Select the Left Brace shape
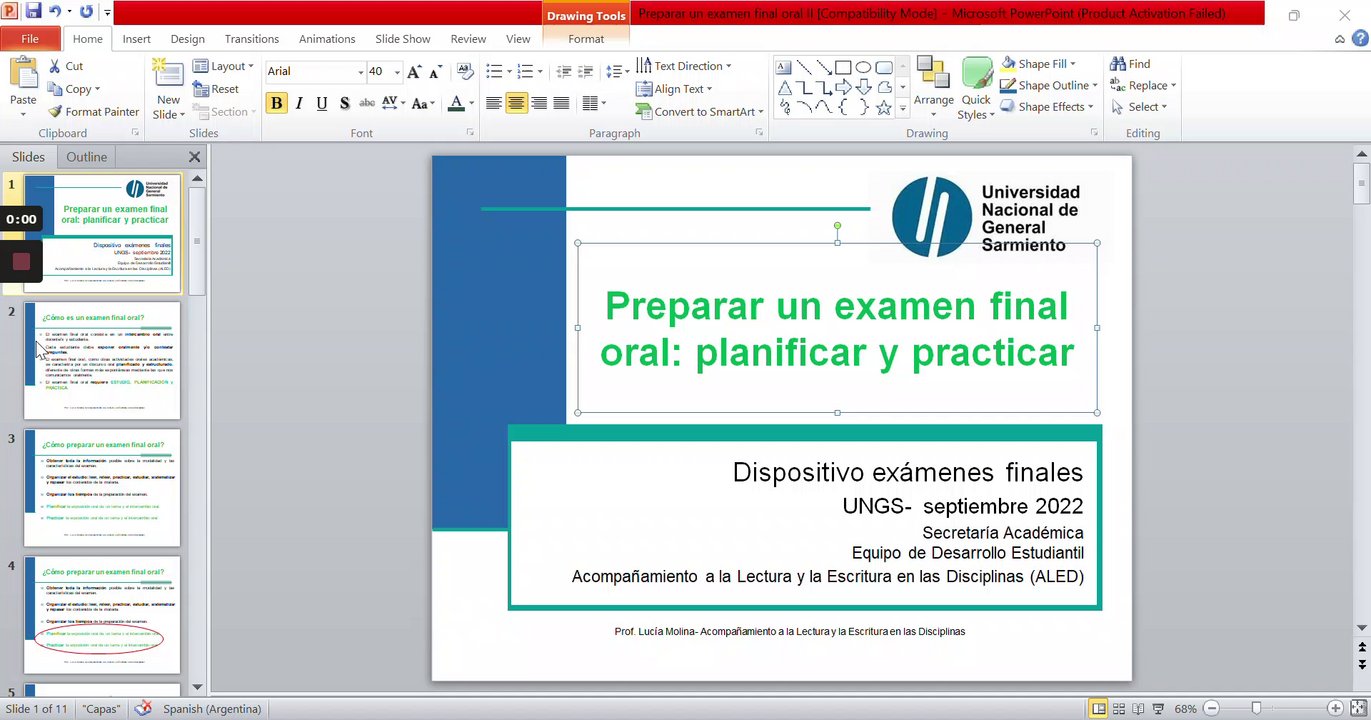1371x720 pixels. [843, 107]
